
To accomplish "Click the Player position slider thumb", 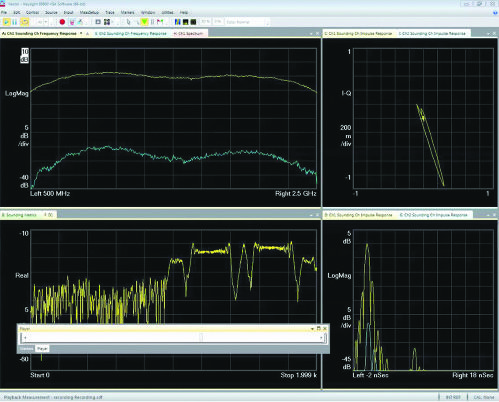I will click(201, 337).
